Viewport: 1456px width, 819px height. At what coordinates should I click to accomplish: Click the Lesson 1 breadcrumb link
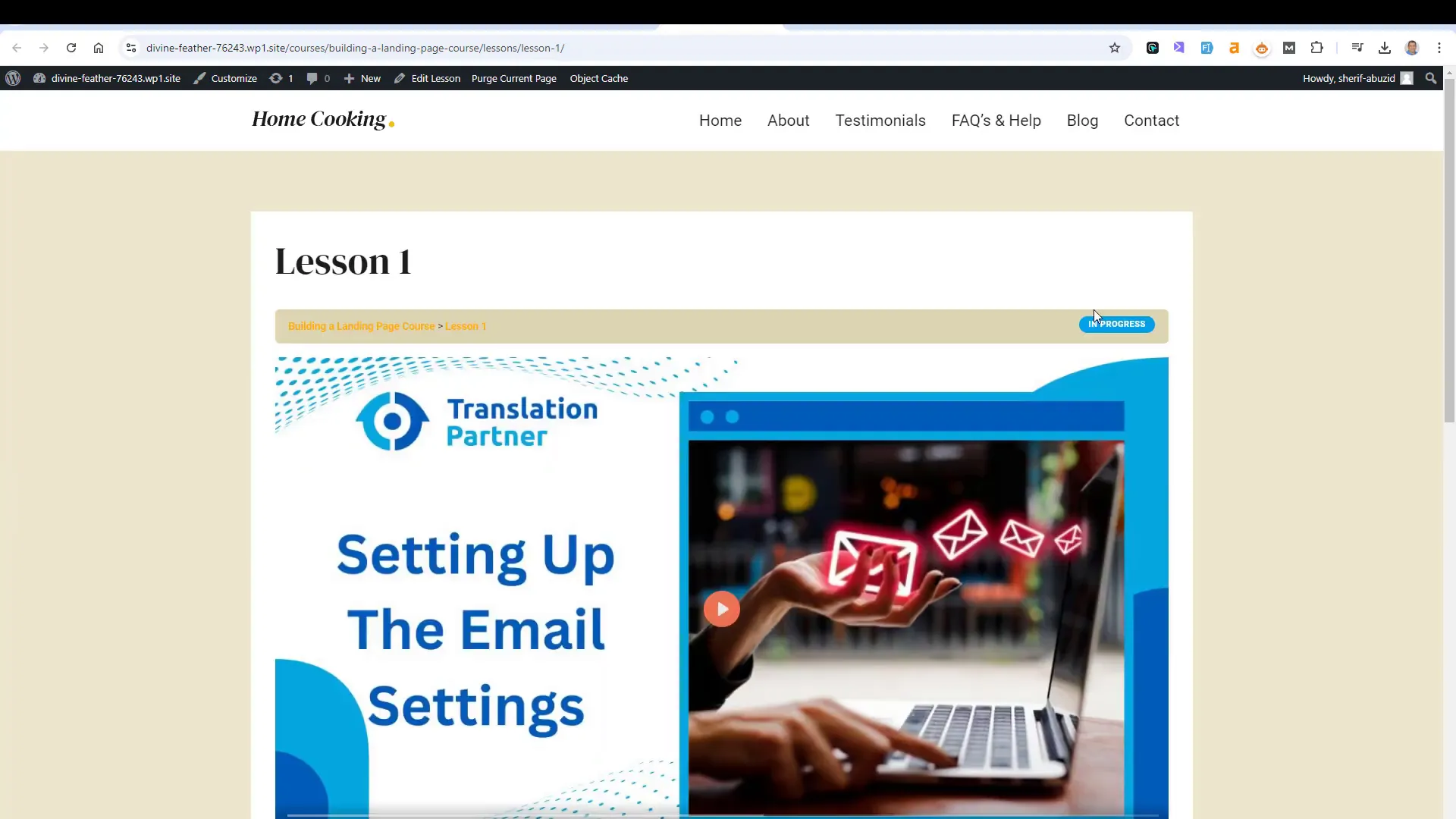tap(465, 326)
